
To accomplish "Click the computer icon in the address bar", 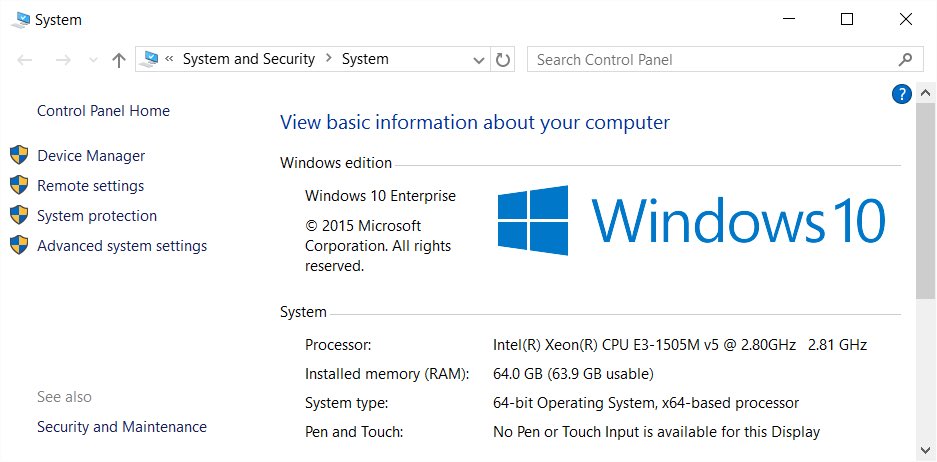I will pyautogui.click(x=150, y=59).
